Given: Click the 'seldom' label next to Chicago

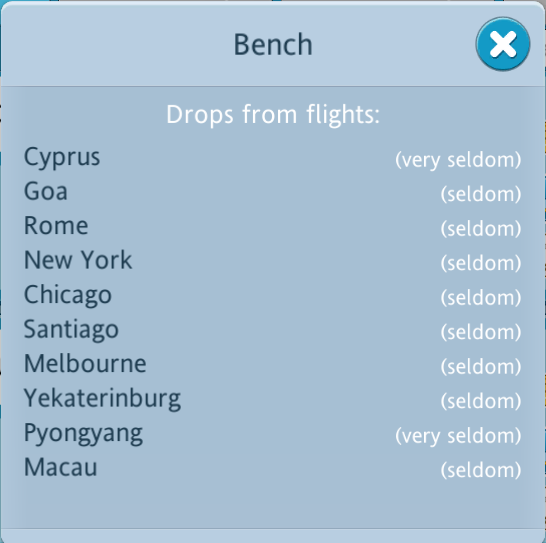Looking at the screenshot, I should [481, 297].
